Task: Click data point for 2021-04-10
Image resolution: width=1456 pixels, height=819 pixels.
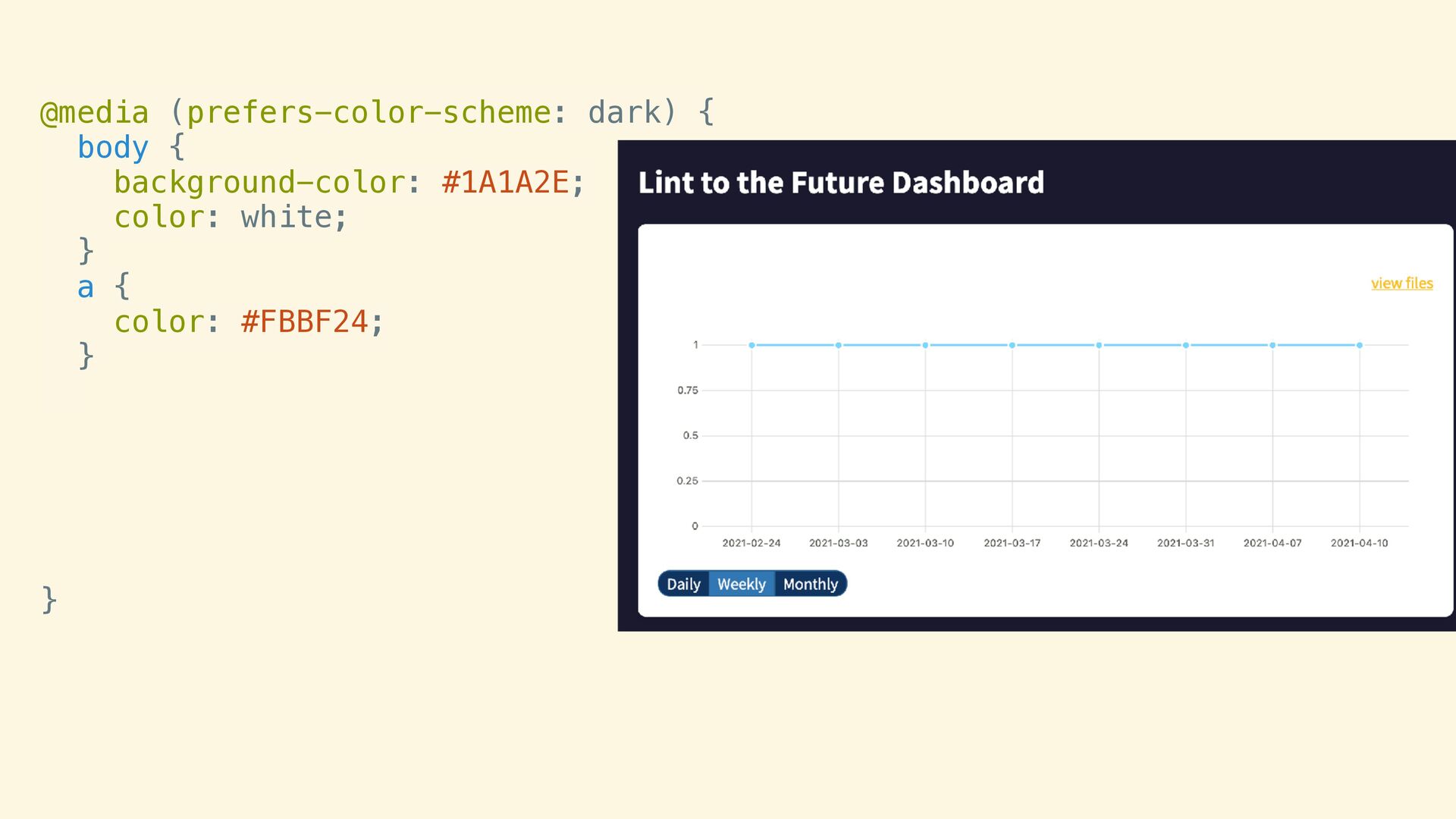Action: point(1360,345)
